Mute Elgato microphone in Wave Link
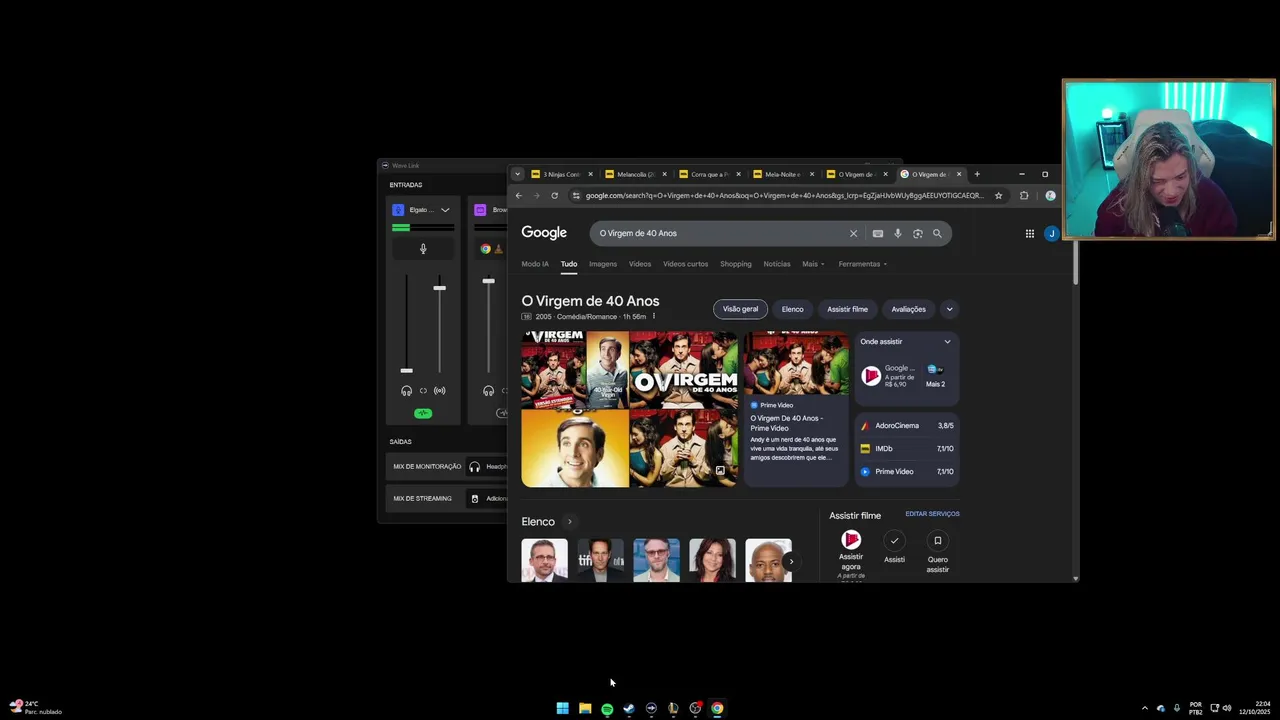The image size is (1280, 720). [423, 249]
